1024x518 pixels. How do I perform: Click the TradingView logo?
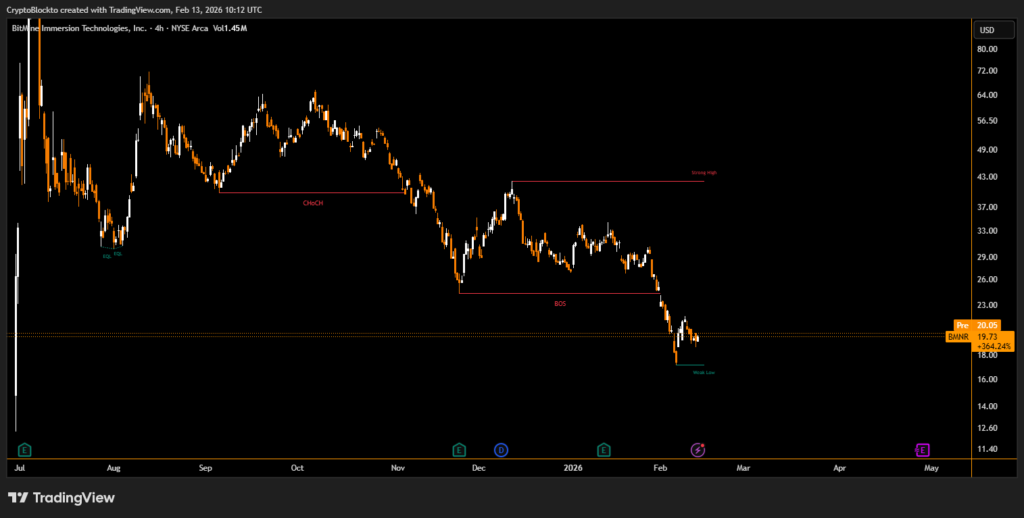61,497
